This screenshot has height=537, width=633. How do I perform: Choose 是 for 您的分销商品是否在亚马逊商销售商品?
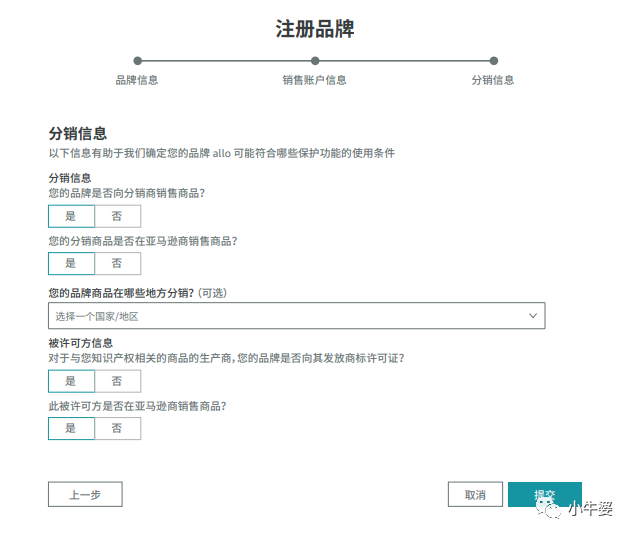click(x=71, y=264)
